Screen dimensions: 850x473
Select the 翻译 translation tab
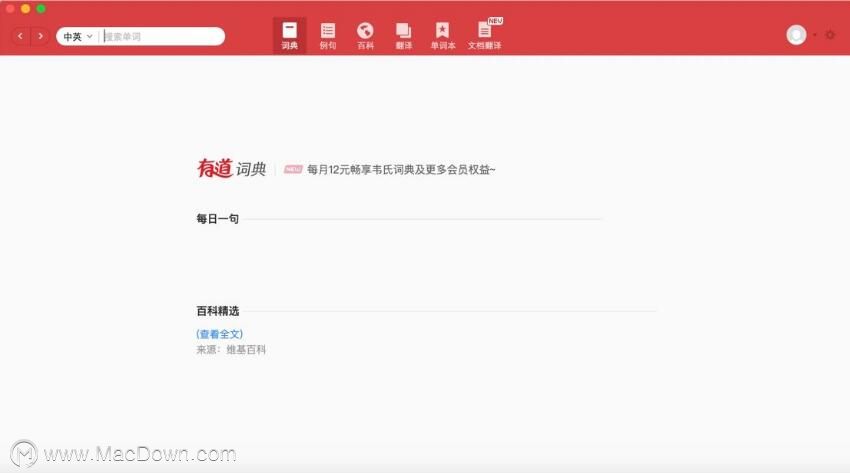pos(403,36)
